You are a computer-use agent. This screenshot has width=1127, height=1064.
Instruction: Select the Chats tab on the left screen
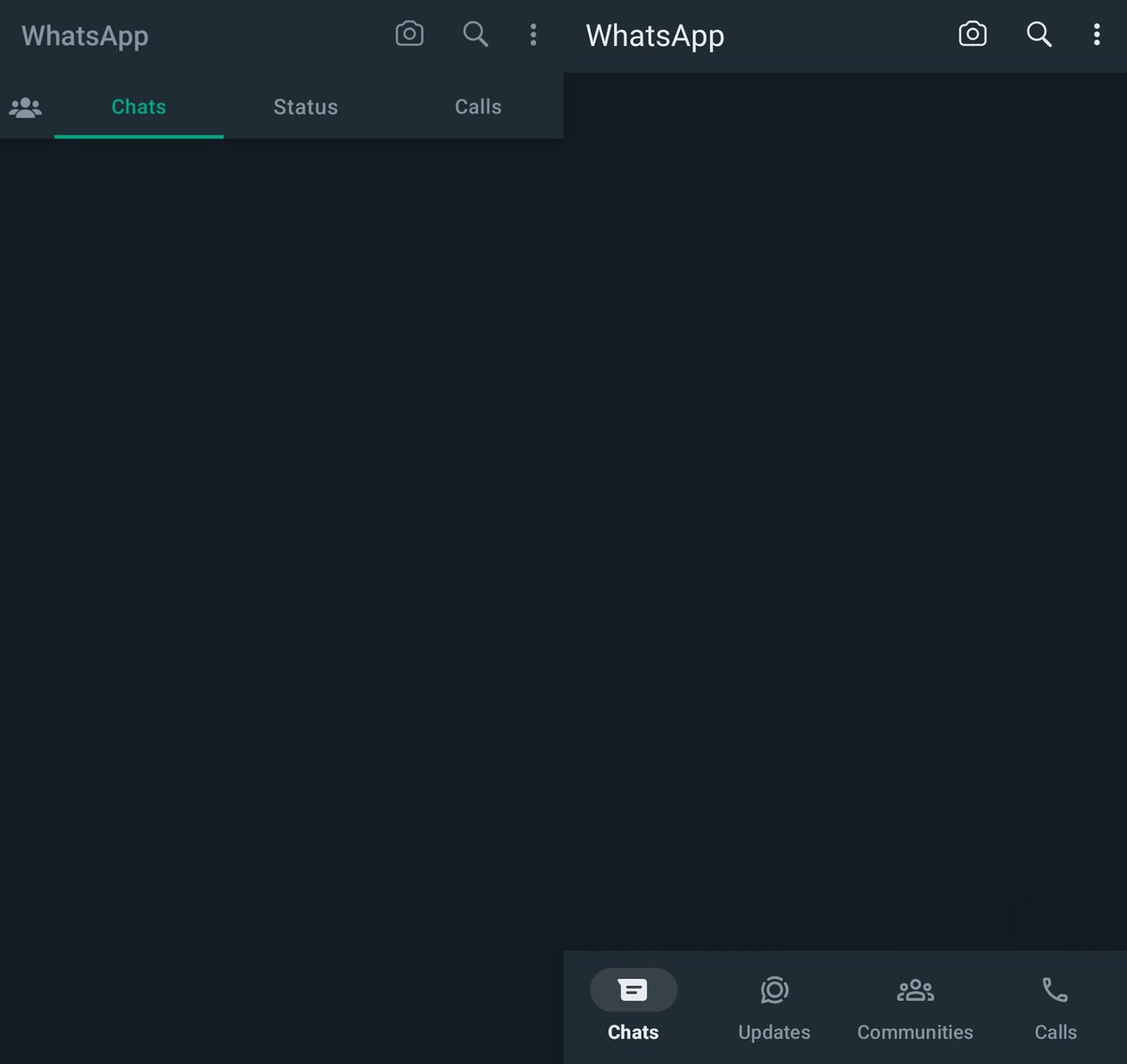coord(138,107)
